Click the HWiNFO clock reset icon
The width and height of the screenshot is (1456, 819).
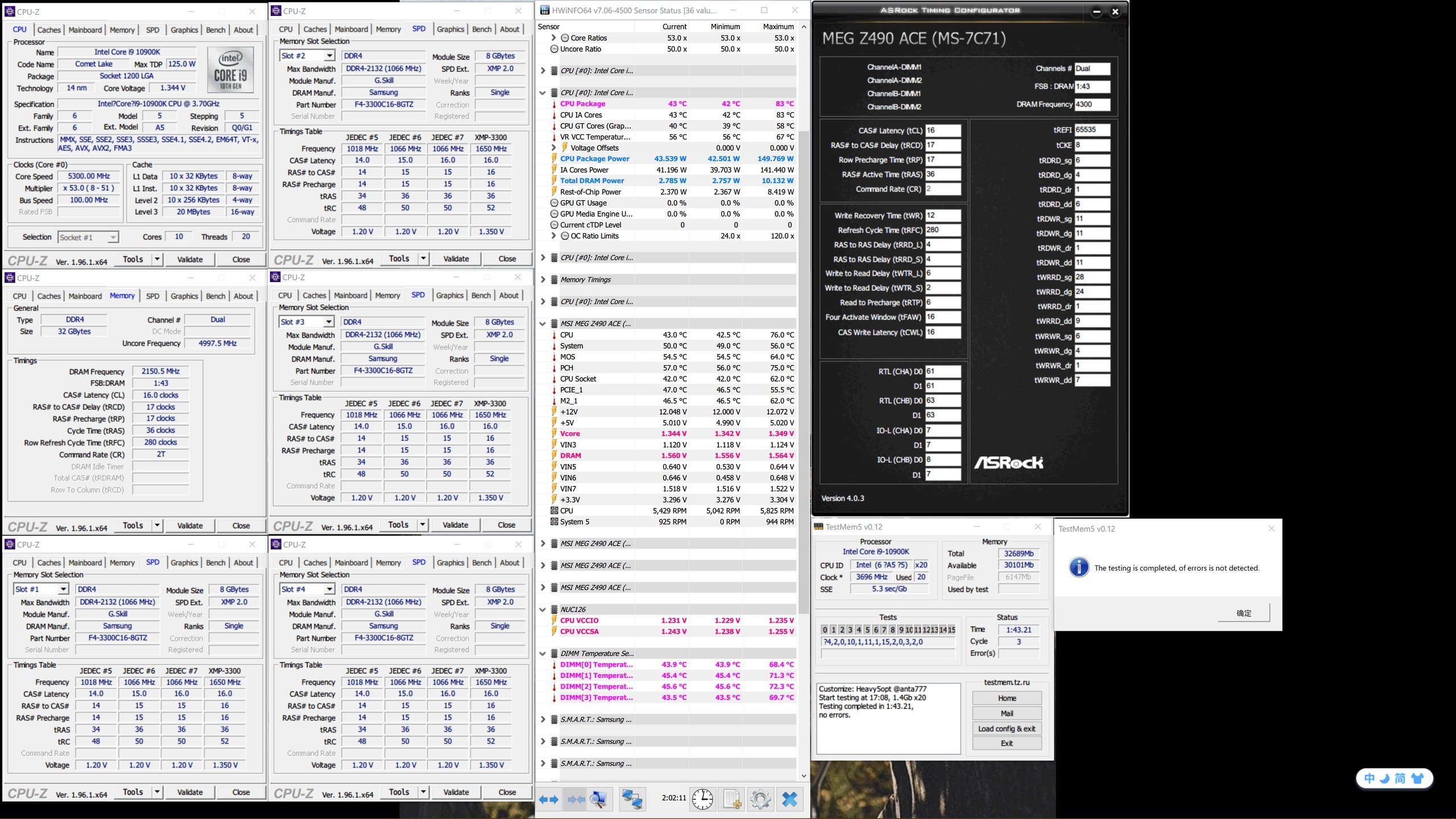[702, 799]
